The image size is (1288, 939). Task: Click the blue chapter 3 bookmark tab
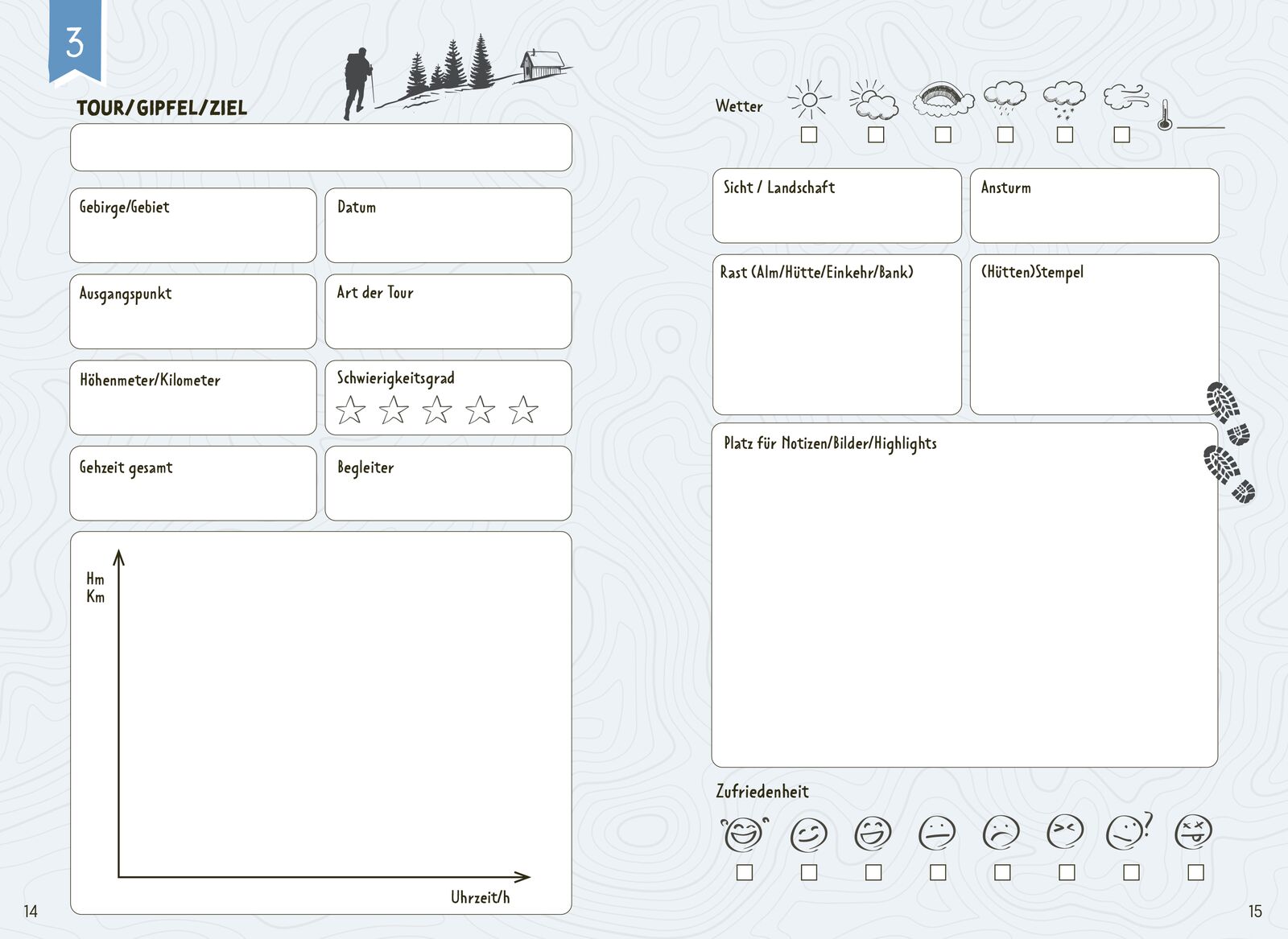(x=76, y=42)
